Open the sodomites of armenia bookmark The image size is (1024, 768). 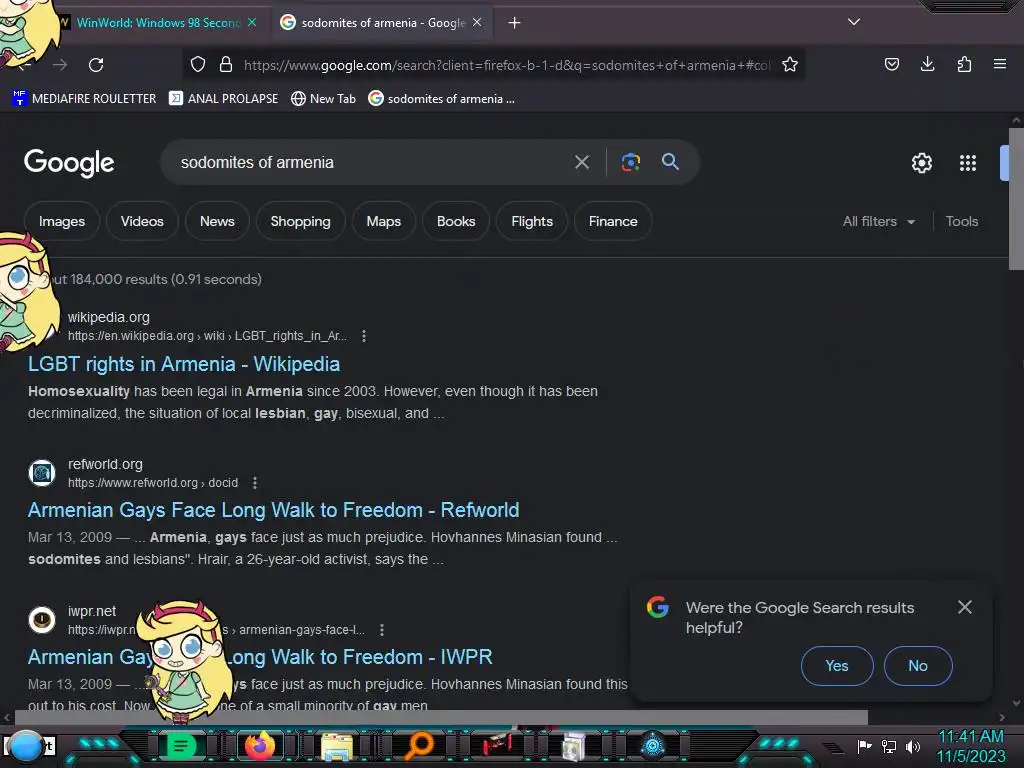(x=441, y=99)
